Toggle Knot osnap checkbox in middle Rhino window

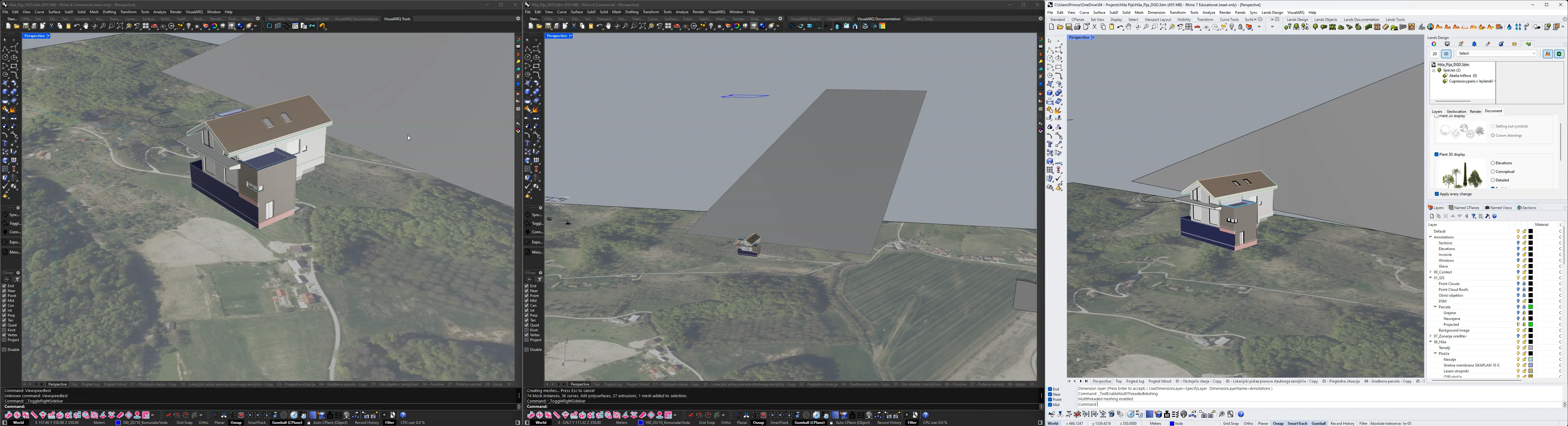(526, 330)
